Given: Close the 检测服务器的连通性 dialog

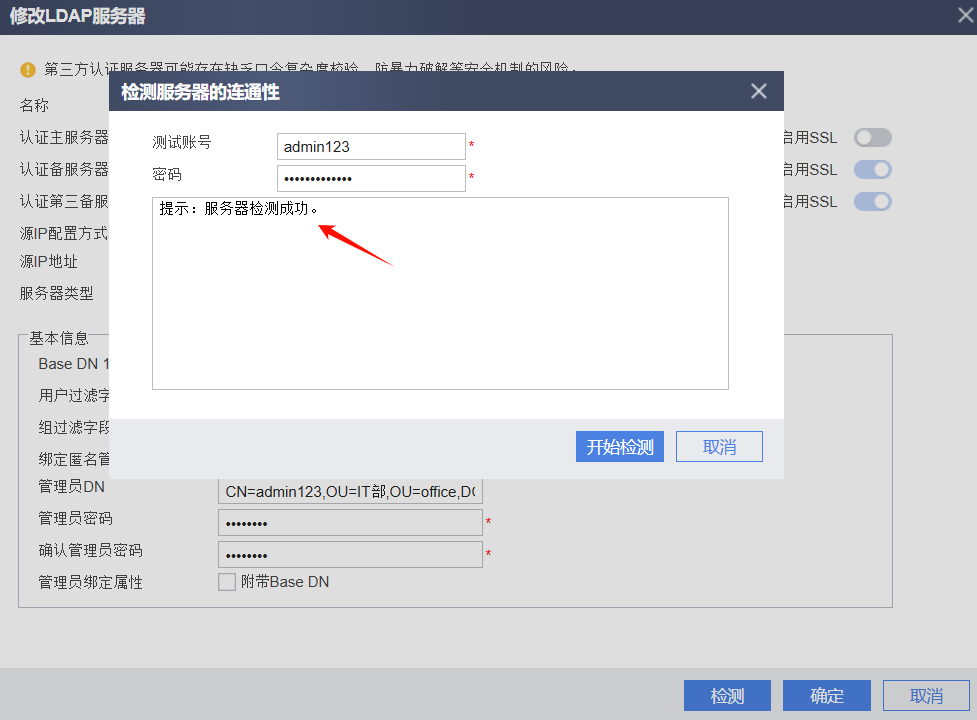Looking at the screenshot, I should click(759, 92).
